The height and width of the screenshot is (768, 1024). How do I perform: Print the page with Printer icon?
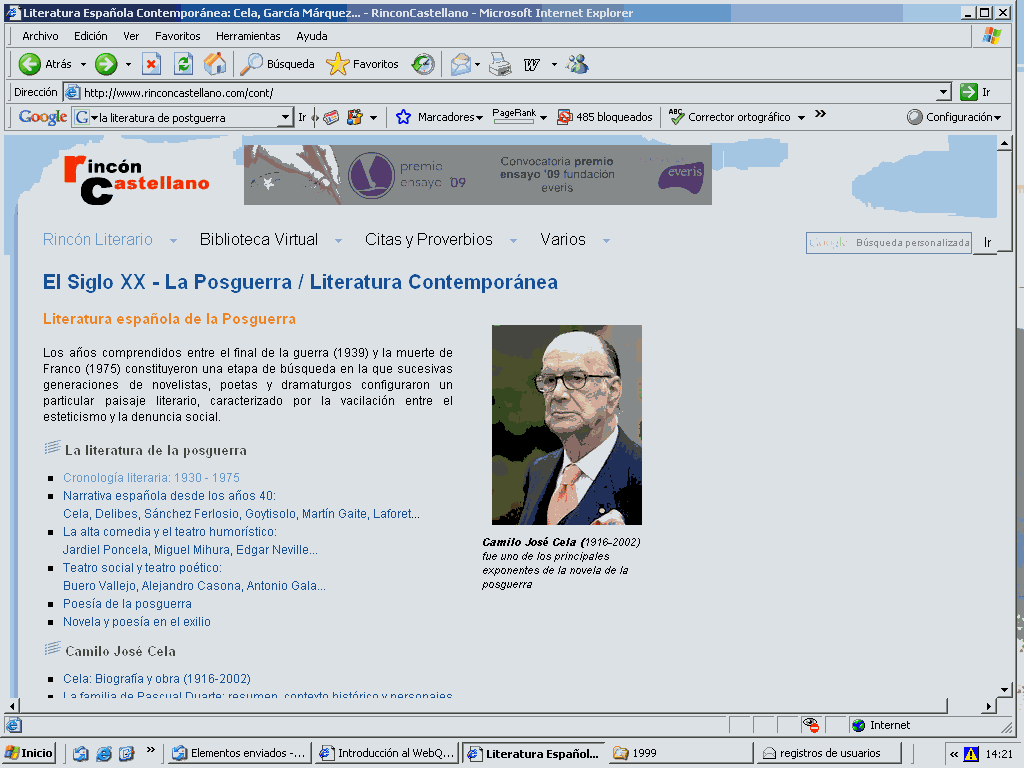coord(500,64)
